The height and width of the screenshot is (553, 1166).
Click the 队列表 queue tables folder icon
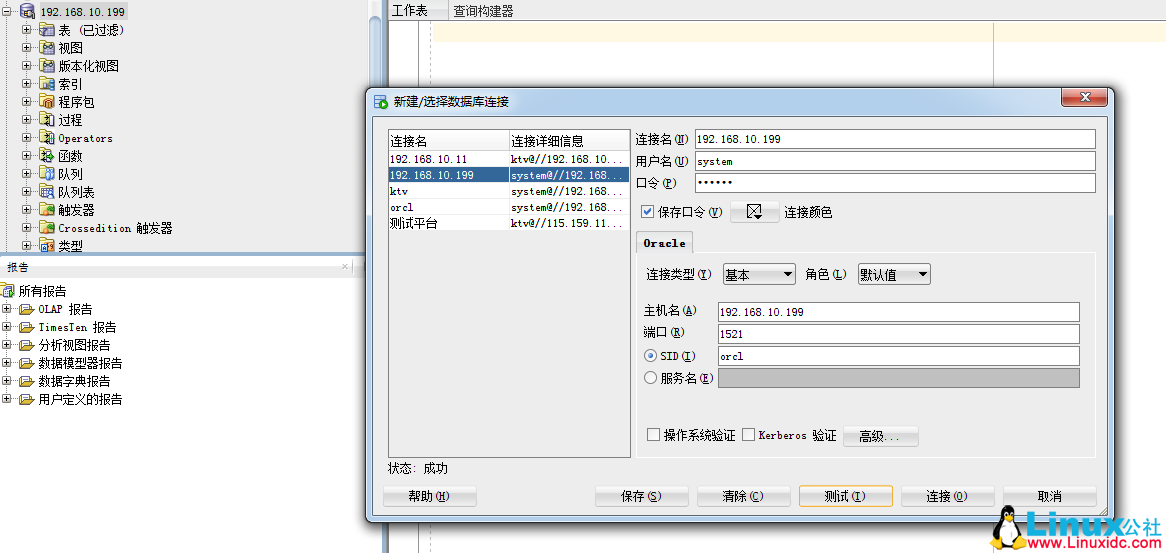pyautogui.click(x=47, y=192)
